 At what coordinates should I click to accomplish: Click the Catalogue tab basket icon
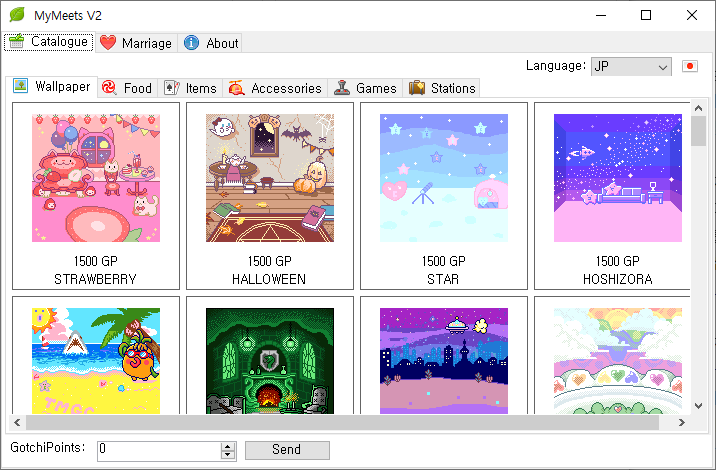pyautogui.click(x=16, y=41)
